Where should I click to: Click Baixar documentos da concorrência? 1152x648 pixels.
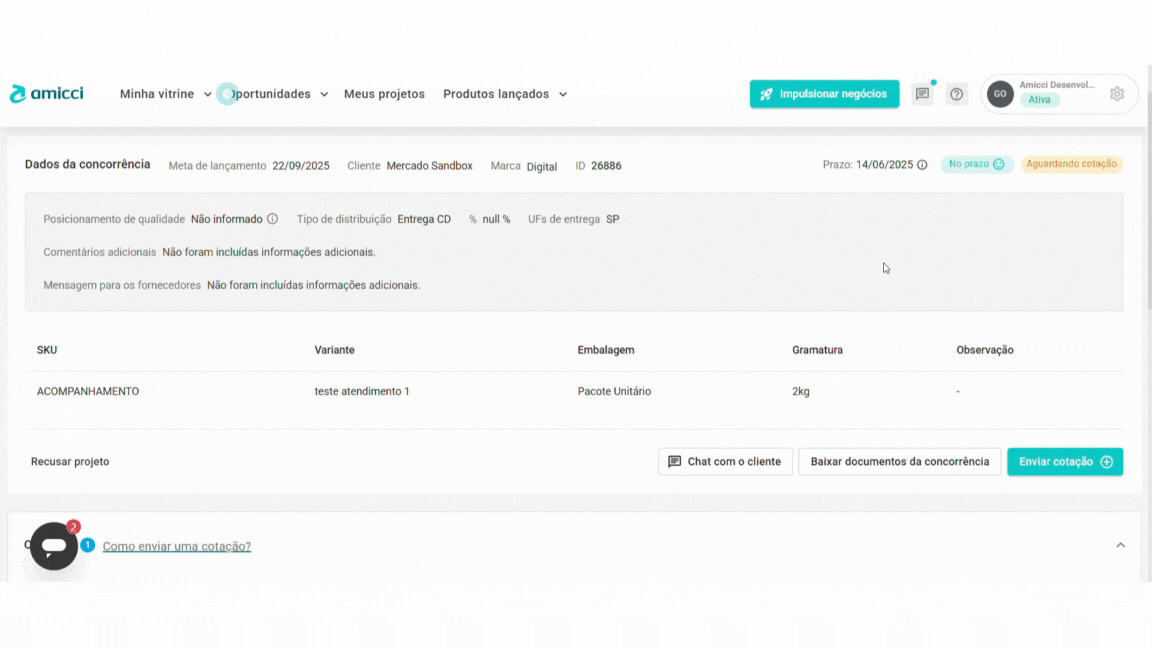tap(899, 461)
